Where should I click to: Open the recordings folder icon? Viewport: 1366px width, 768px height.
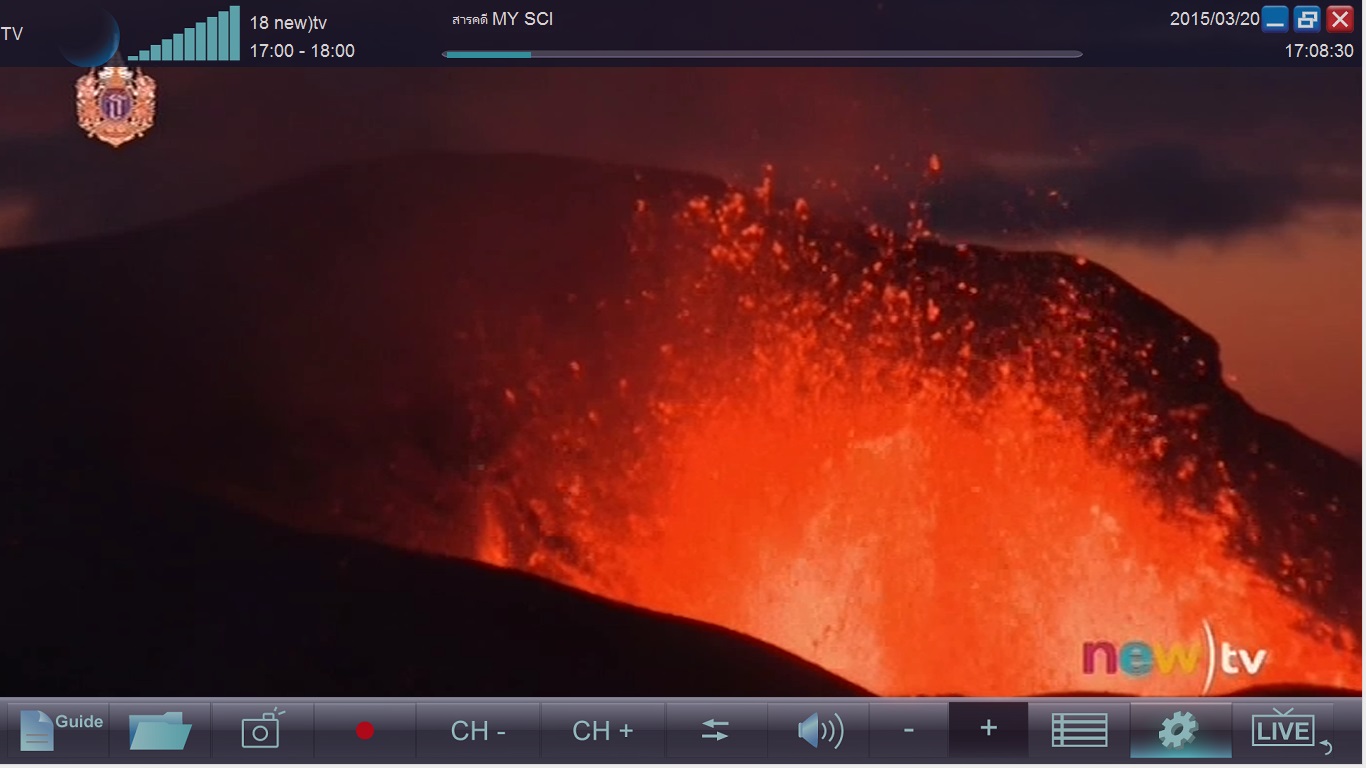pos(160,730)
